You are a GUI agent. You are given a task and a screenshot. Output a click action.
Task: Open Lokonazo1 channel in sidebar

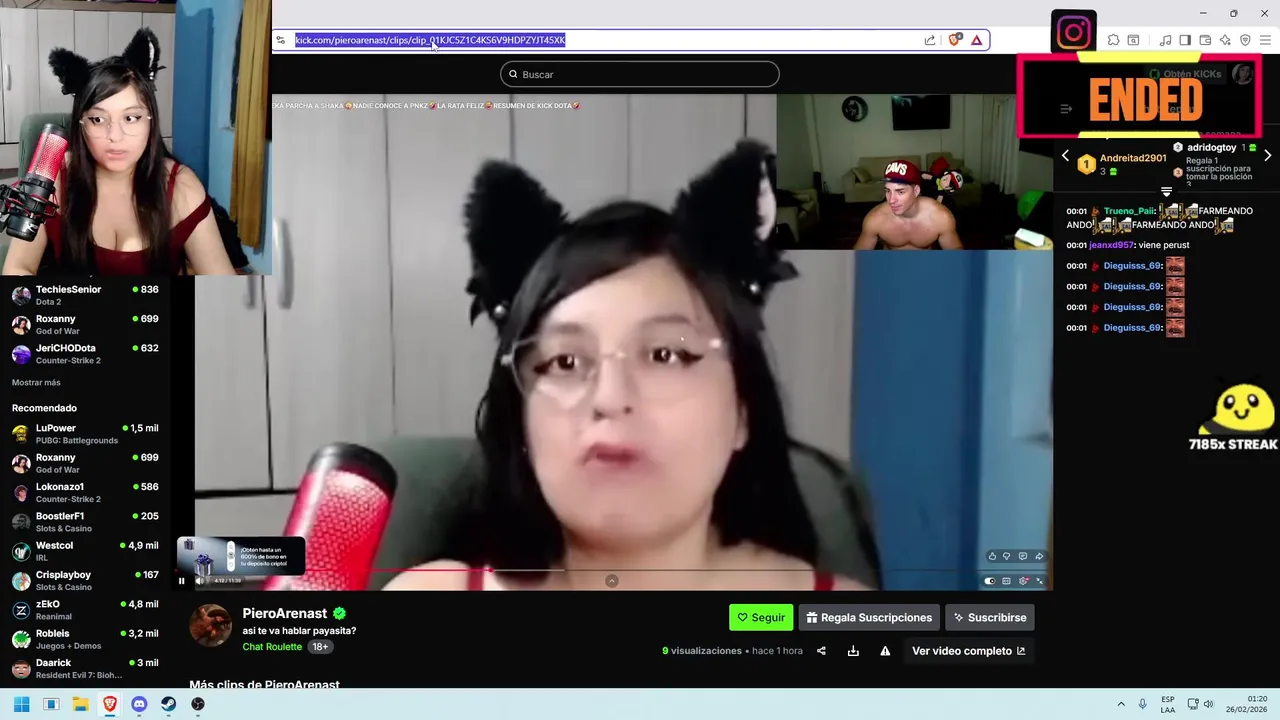pos(86,492)
